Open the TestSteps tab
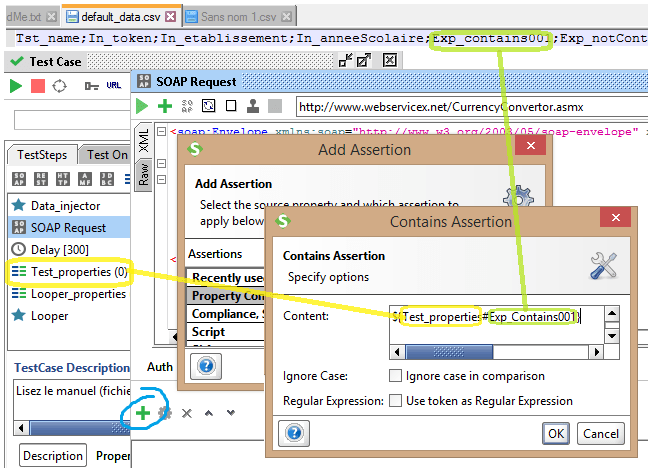Viewport: 648px width, 468px height. tap(42, 155)
